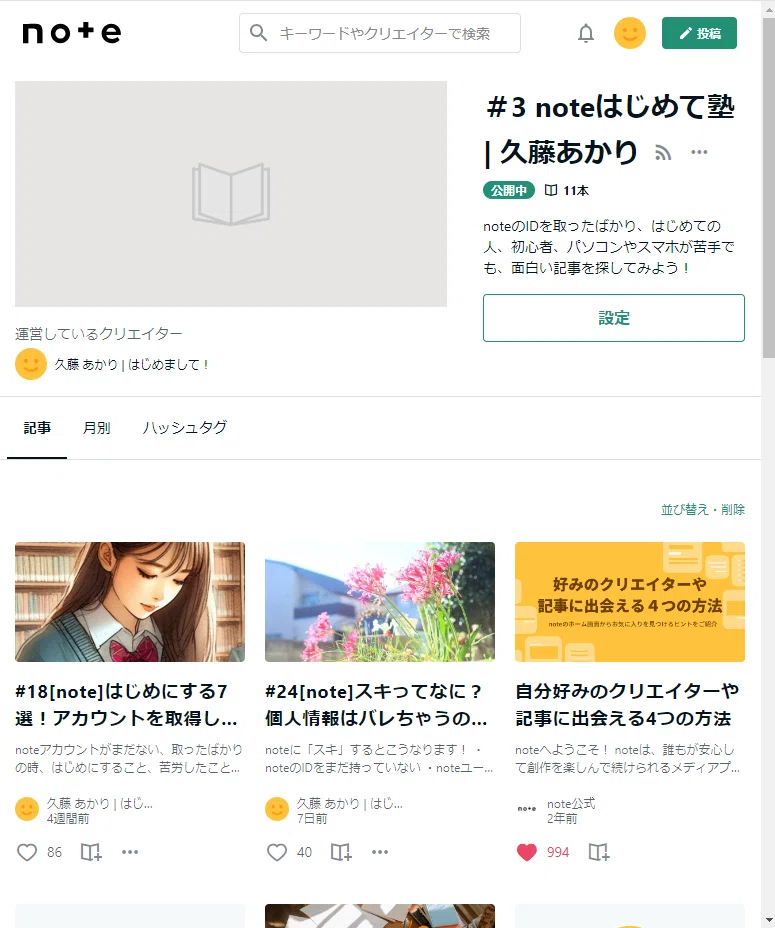
Task: Click the search magnifier icon
Action: 258,33
